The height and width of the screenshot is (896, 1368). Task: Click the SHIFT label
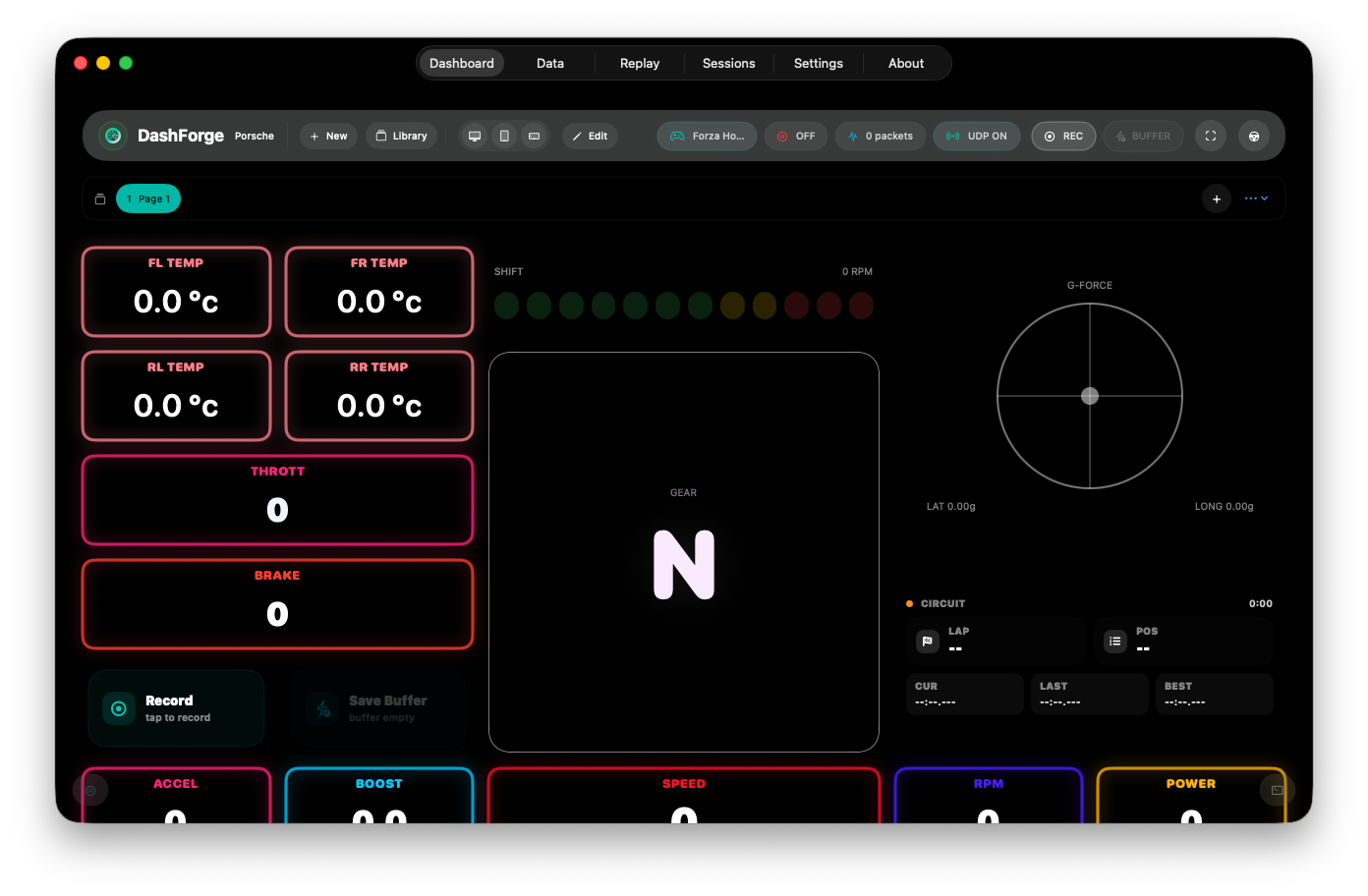click(x=509, y=271)
